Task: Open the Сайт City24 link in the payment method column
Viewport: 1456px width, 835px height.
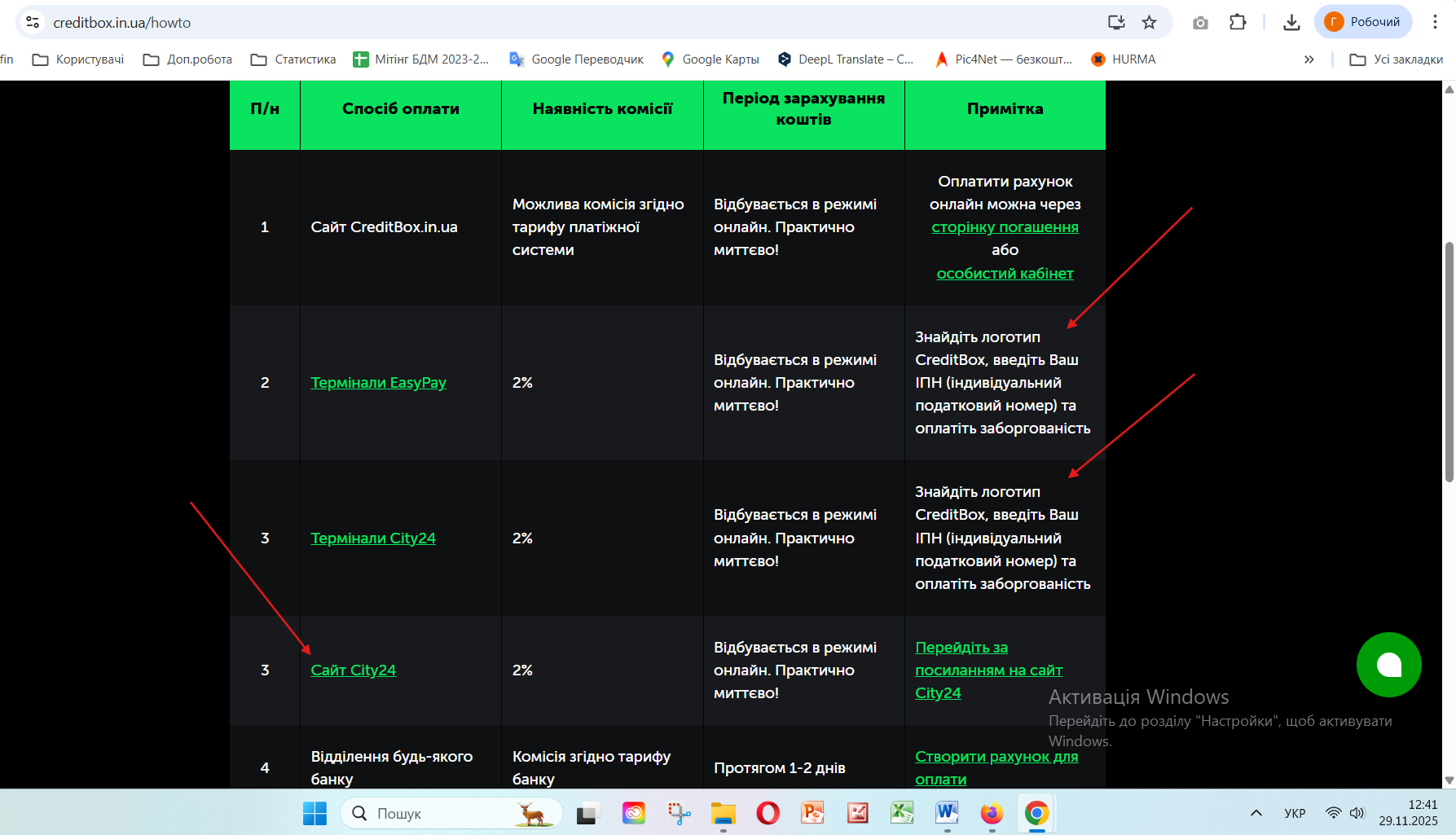Action: (x=353, y=670)
